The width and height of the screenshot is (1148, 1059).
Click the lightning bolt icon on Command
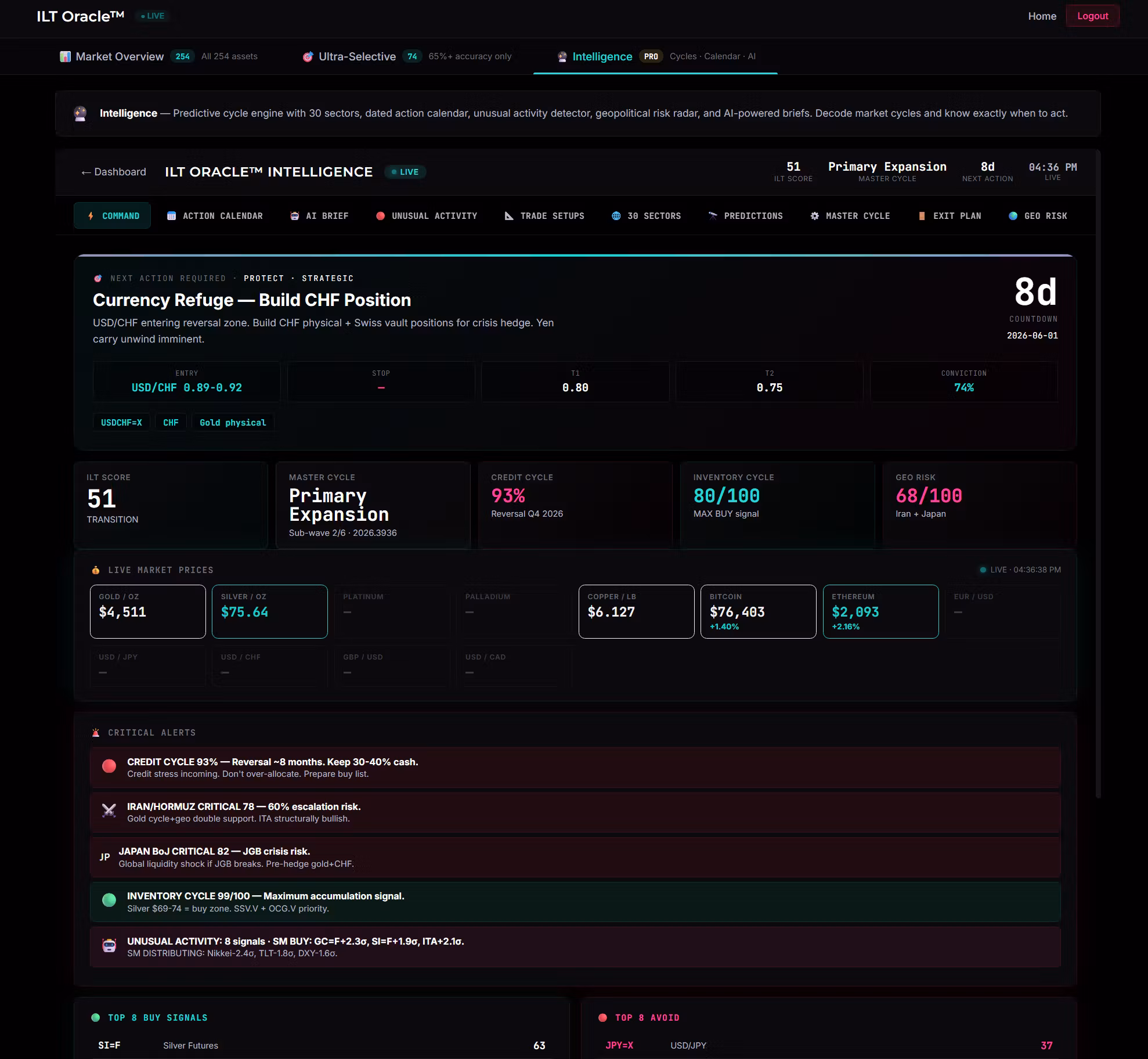point(91,216)
